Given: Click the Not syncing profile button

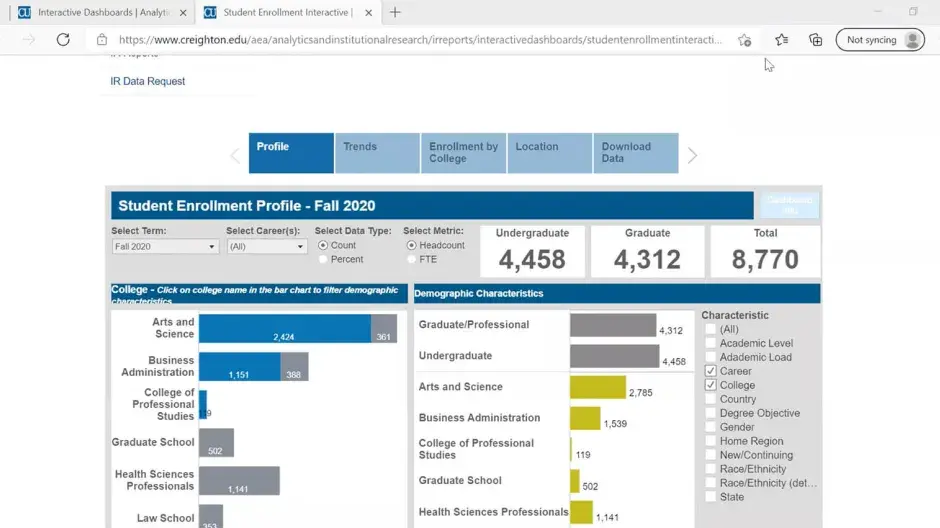Looking at the screenshot, I should tap(881, 40).
